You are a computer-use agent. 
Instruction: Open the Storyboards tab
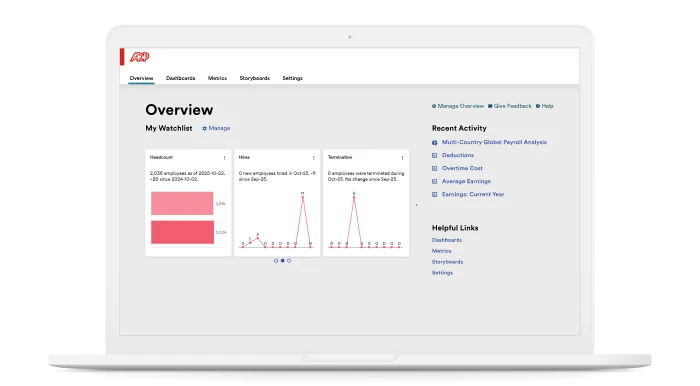click(254, 78)
